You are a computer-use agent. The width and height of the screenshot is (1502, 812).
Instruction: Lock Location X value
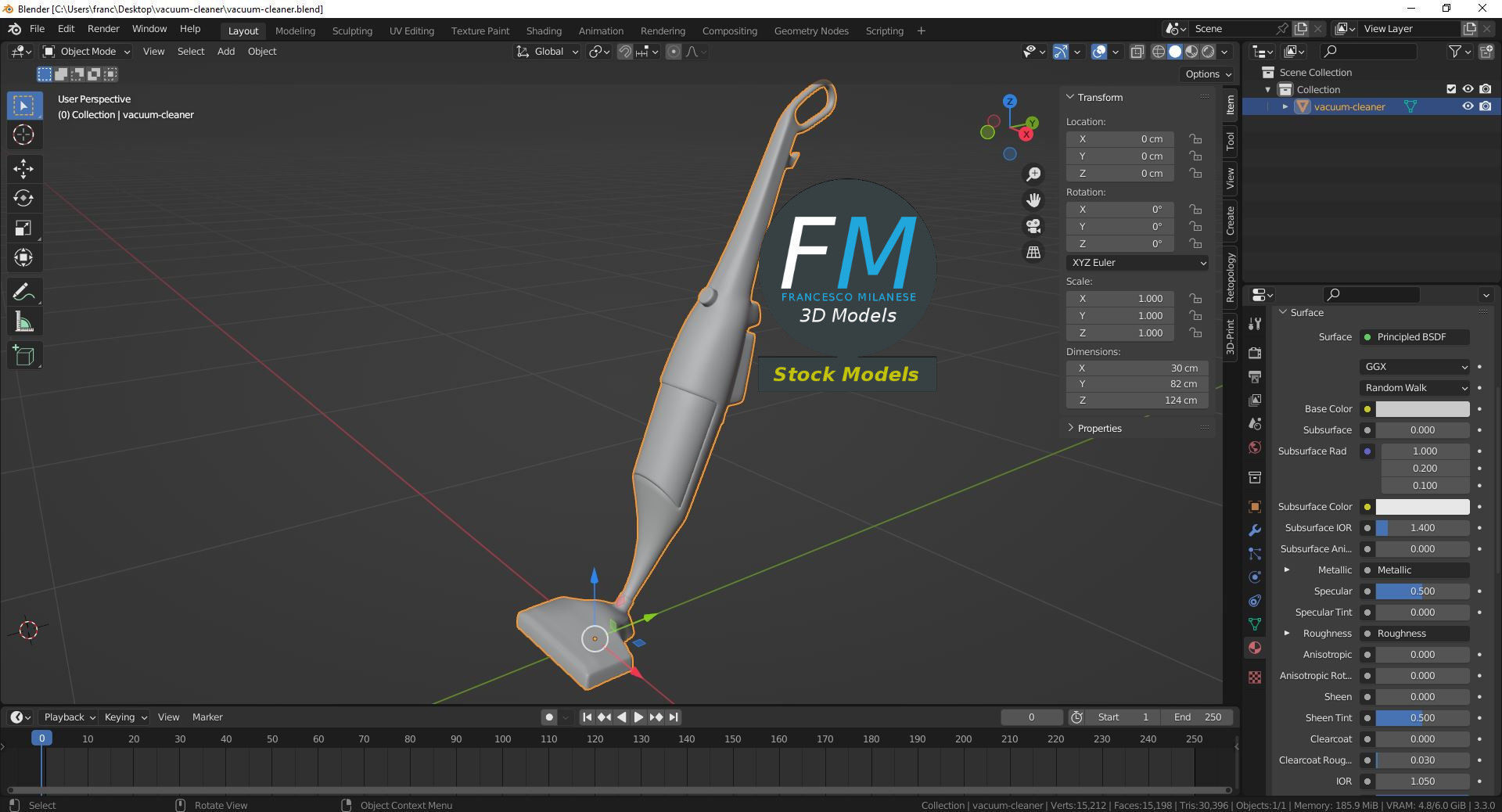[1195, 138]
